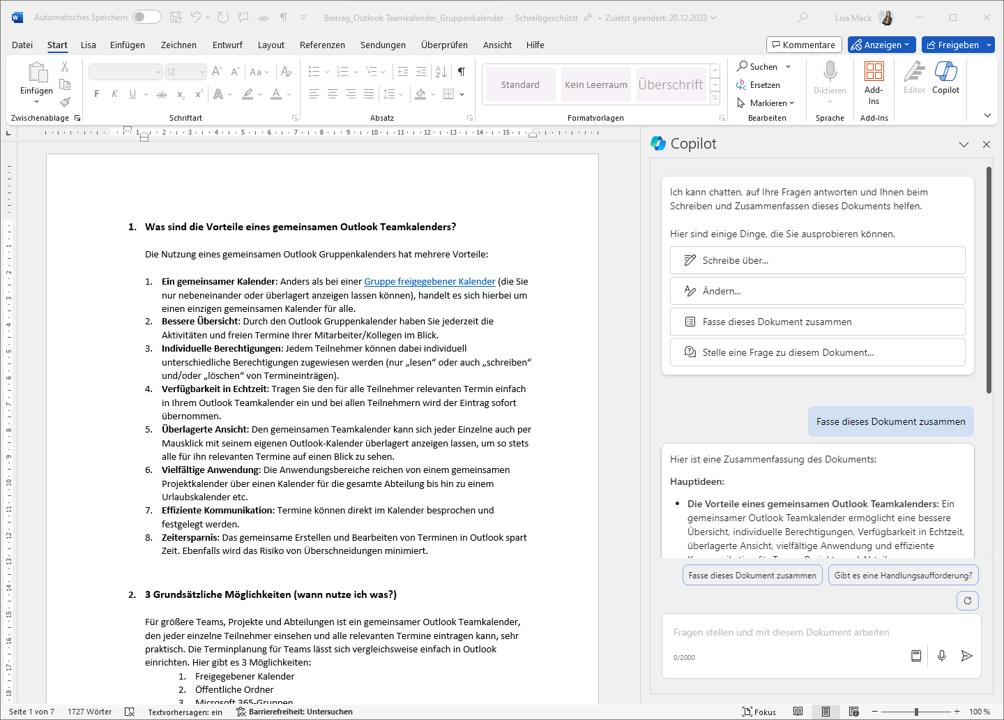Viewport: 1004px width, 720px height.
Task: Click the refresh suggestions icon
Action: pos(968,601)
